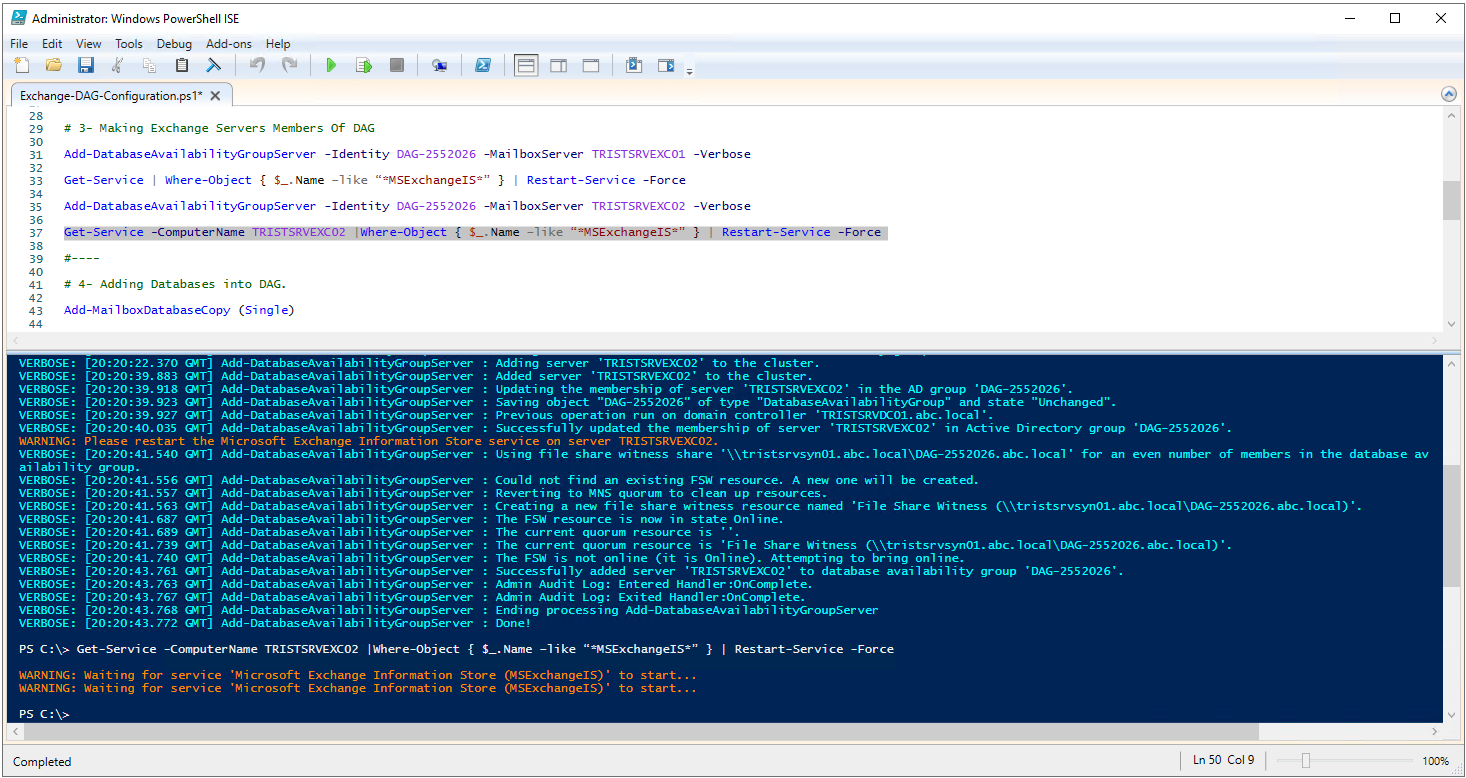
Task: Click the Run Selection icon
Action: point(364,66)
